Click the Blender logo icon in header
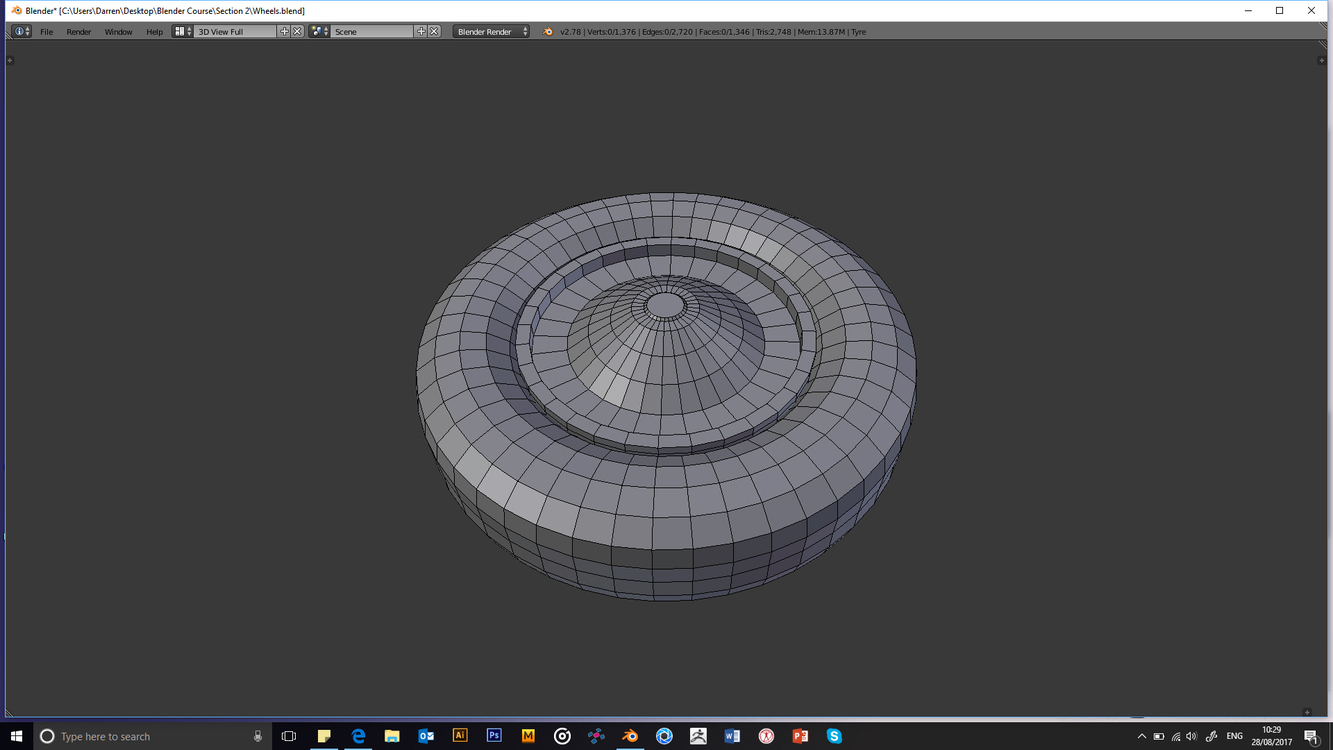 tap(547, 32)
